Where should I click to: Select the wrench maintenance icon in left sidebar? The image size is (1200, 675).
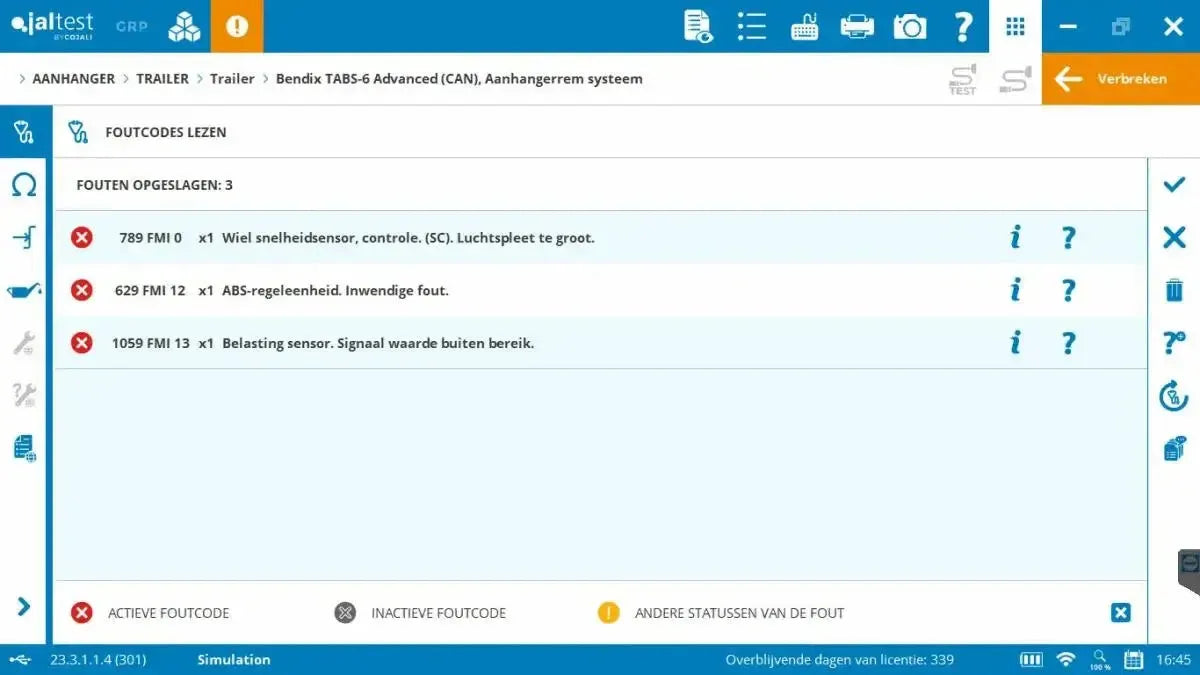click(x=23, y=342)
